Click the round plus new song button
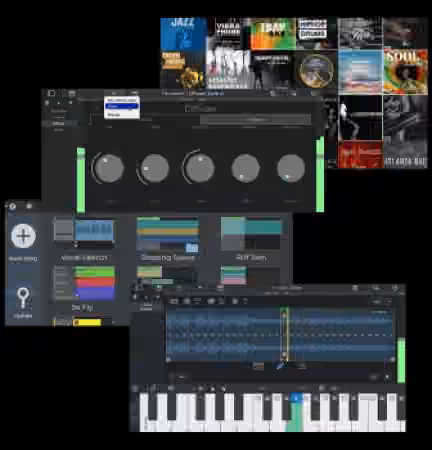 (x=23, y=236)
